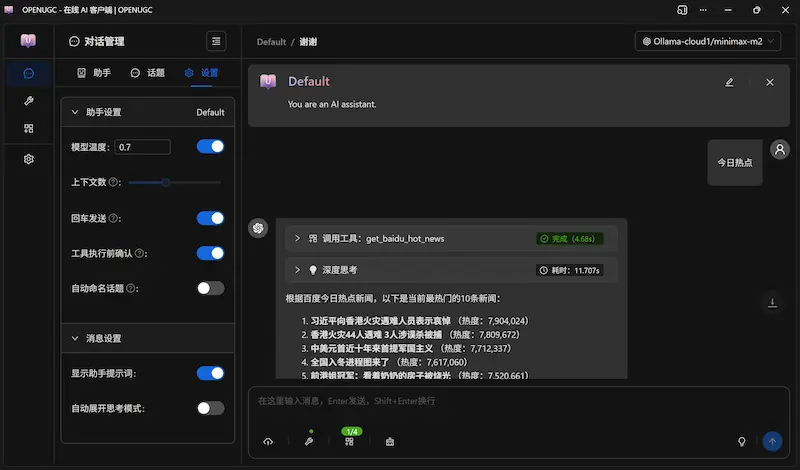Screen dimensions: 800x470
Task: Collapse the 助手设置 section
Action: point(74,112)
